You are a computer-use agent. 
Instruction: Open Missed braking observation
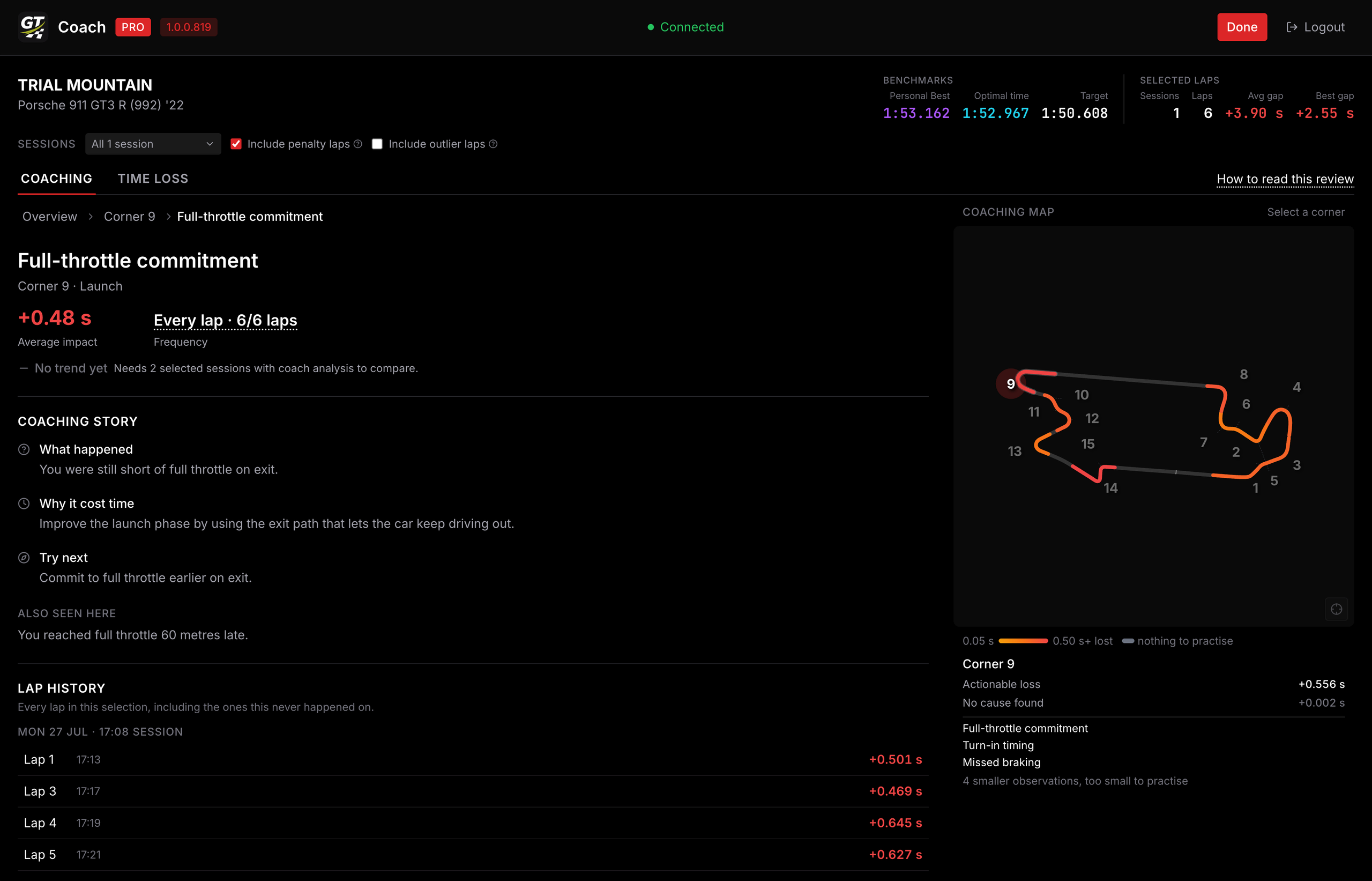coord(1002,762)
